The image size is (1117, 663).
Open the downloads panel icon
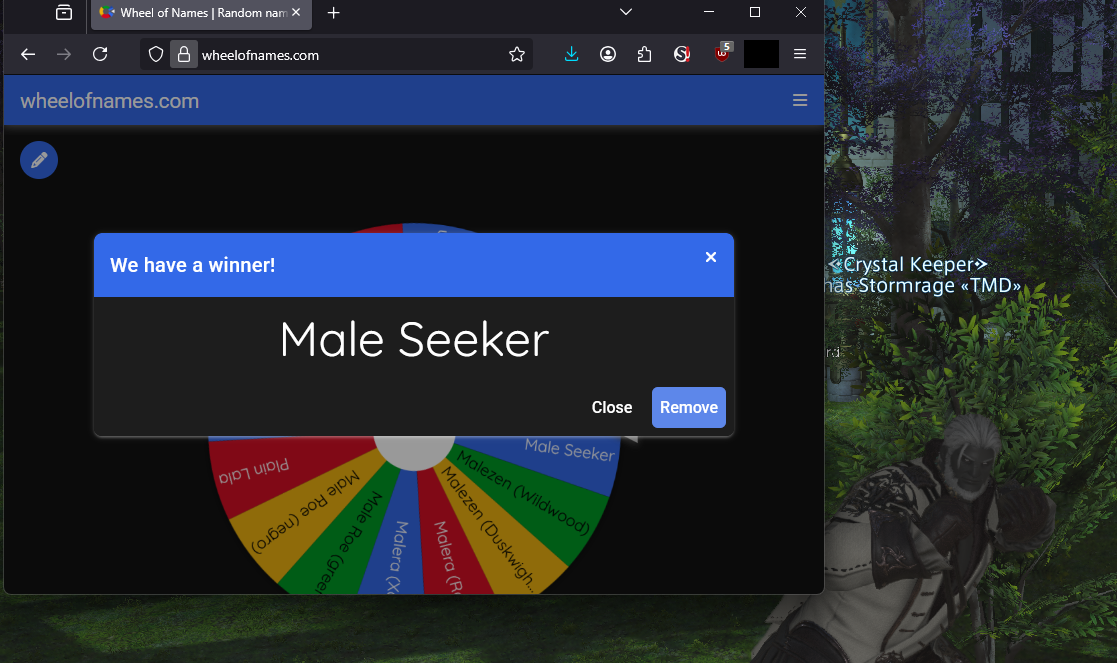pyautogui.click(x=571, y=54)
